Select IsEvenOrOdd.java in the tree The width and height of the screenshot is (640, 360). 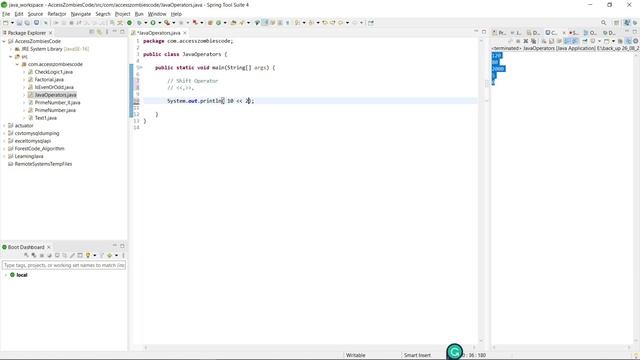click(x=54, y=87)
